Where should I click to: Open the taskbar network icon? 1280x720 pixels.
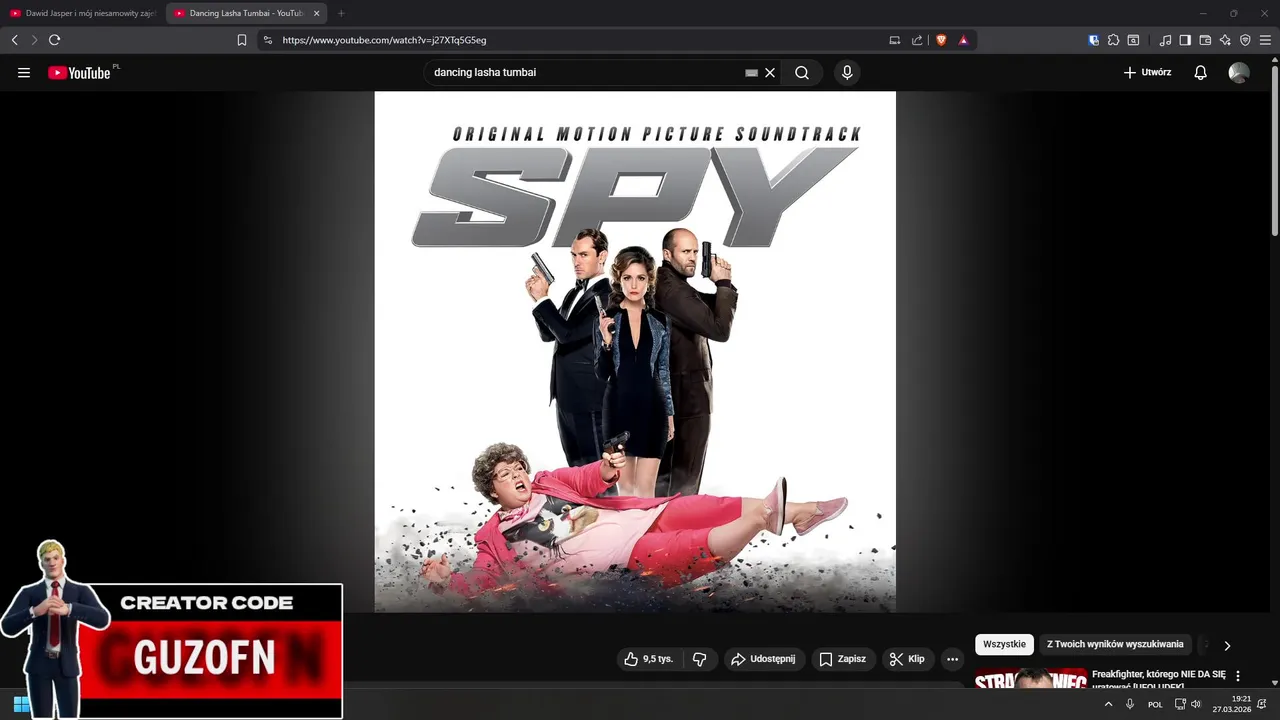[x=1180, y=704]
